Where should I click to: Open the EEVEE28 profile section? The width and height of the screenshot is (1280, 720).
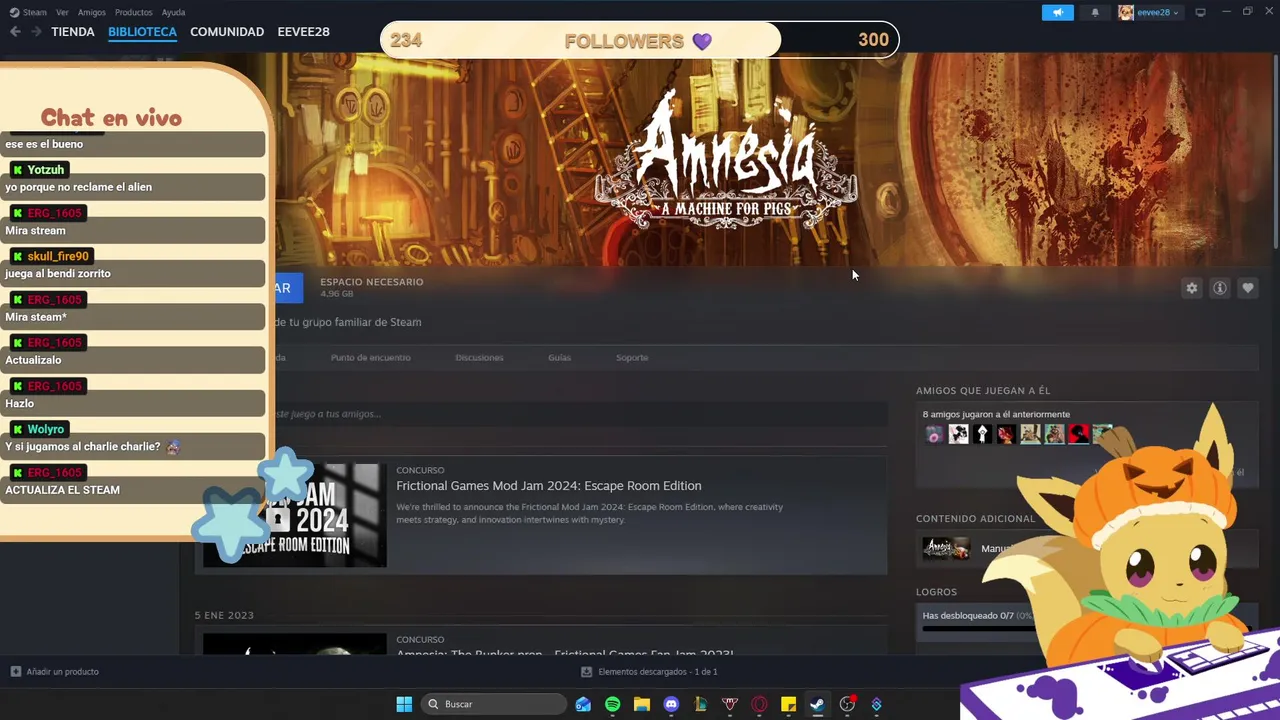click(303, 32)
